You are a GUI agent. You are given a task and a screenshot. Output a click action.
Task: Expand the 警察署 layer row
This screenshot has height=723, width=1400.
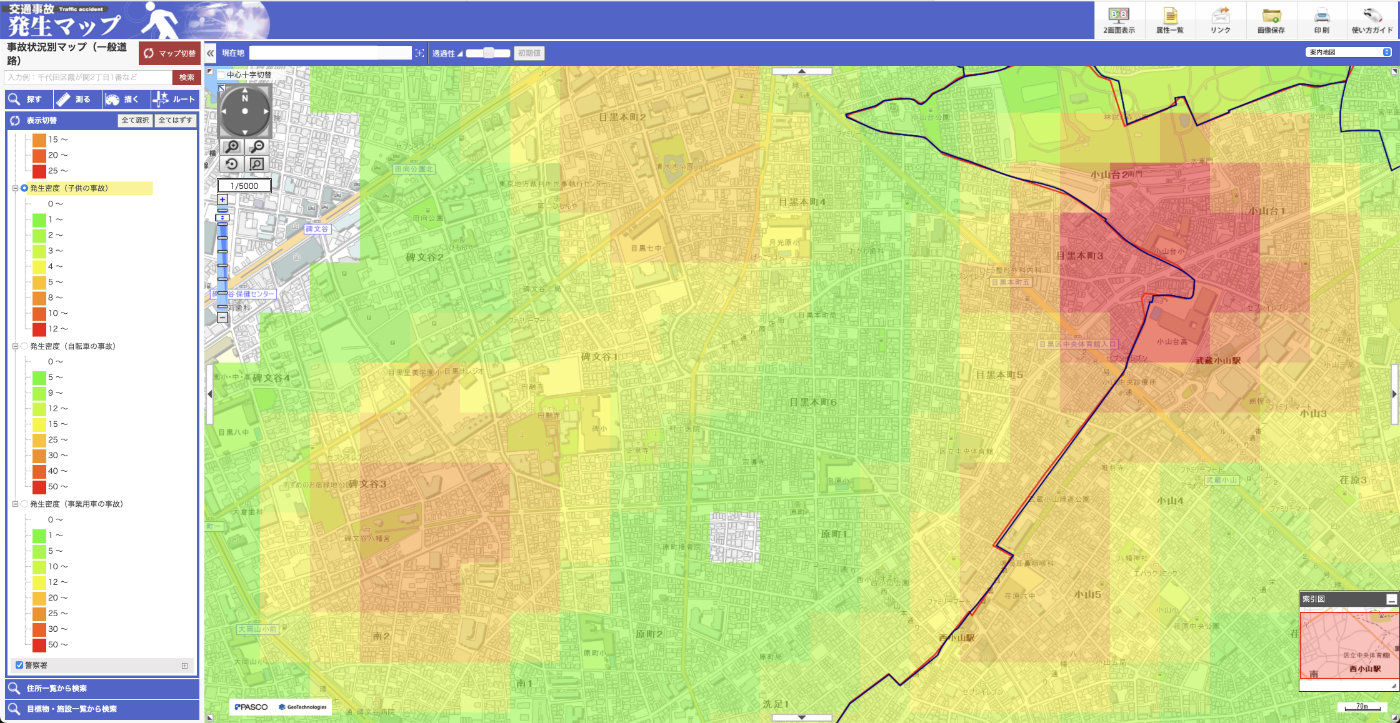tap(184, 665)
